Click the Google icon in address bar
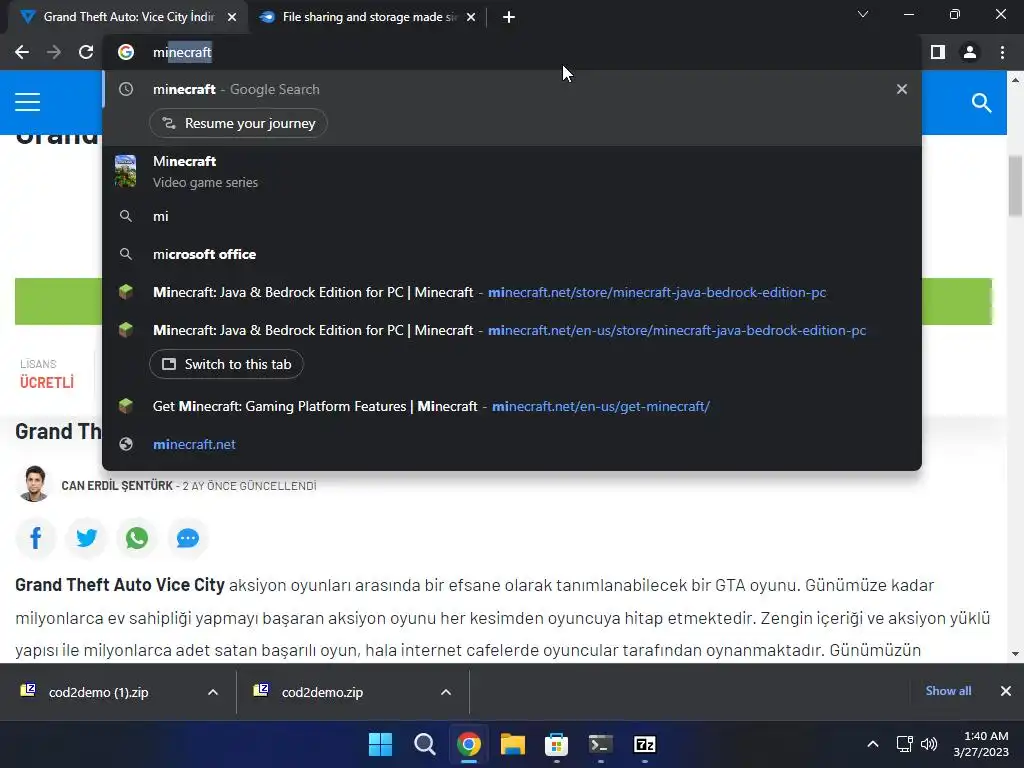This screenshot has height=768, width=1024. 126,52
